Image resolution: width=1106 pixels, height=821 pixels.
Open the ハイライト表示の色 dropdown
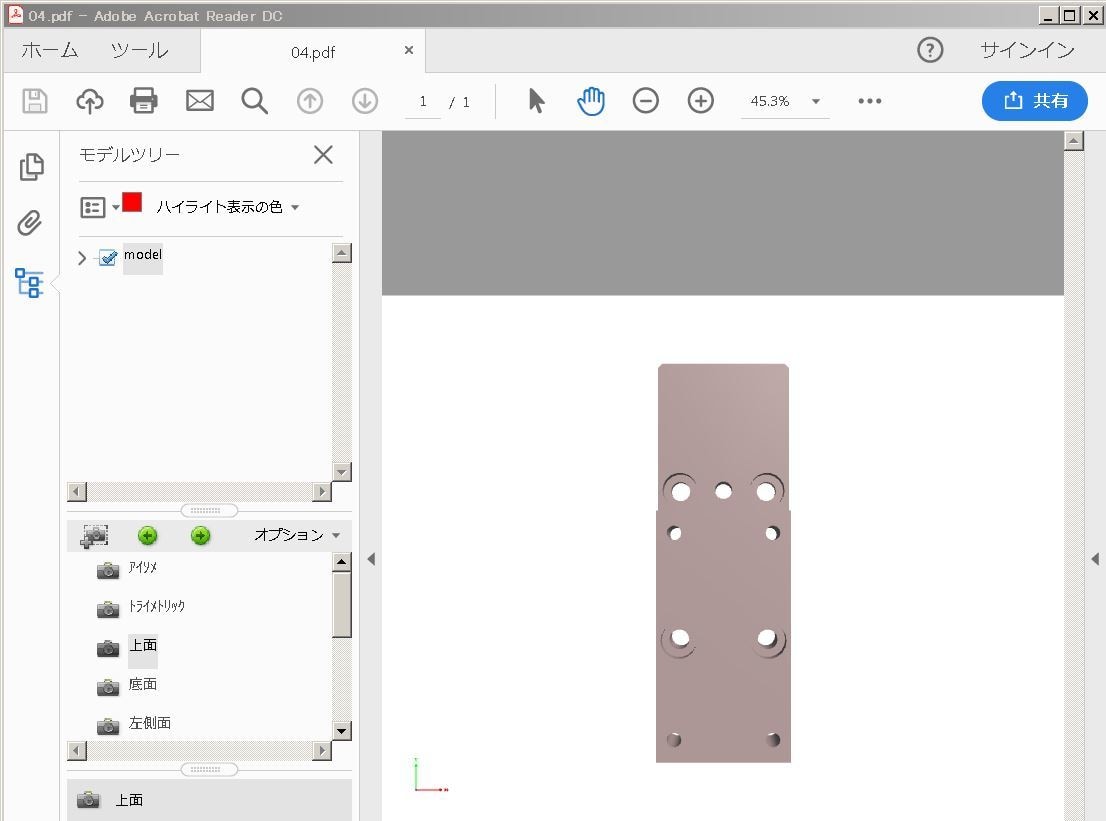click(227, 207)
